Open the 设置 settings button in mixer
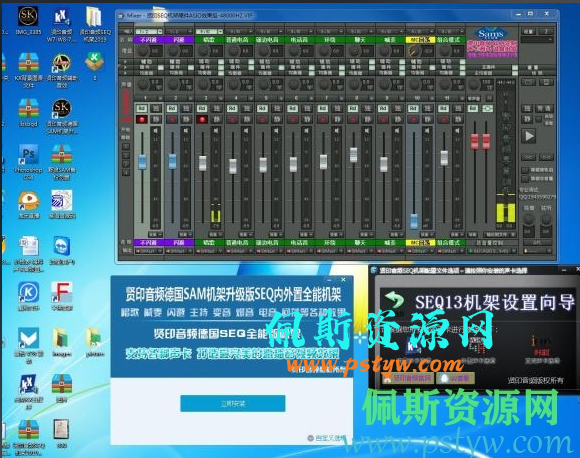 pyautogui.click(x=529, y=31)
